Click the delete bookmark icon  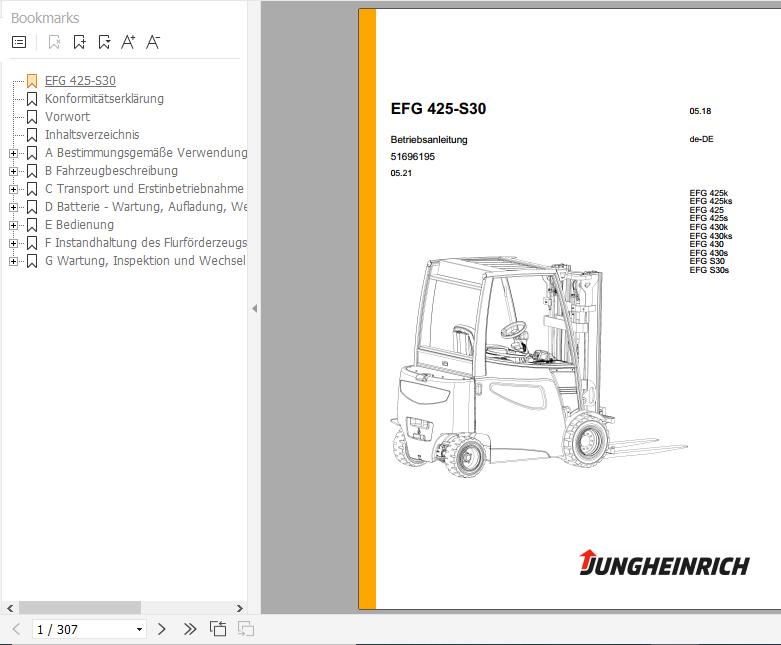tap(54, 42)
